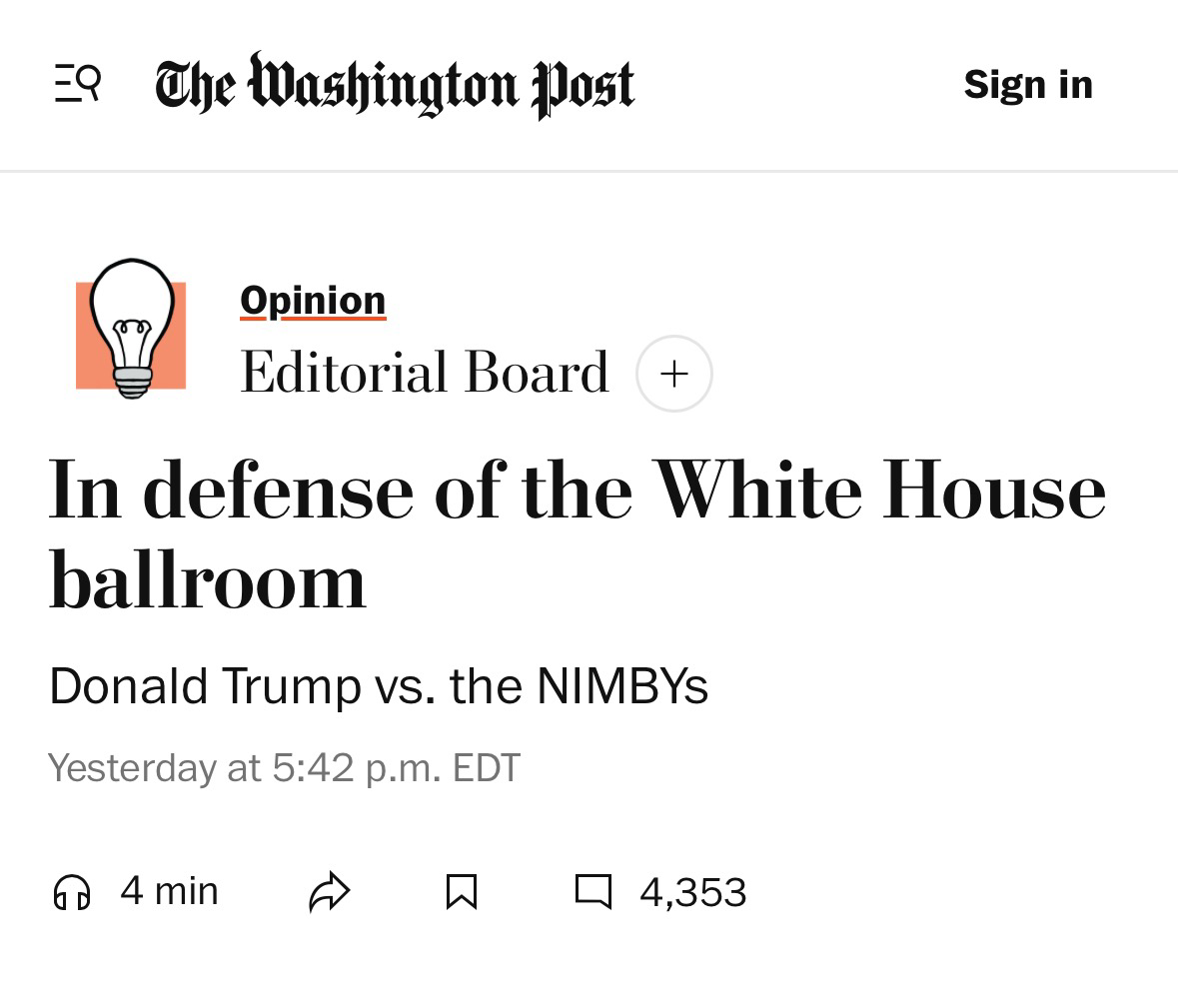Click the word 'Post' in the masthead

[583, 85]
